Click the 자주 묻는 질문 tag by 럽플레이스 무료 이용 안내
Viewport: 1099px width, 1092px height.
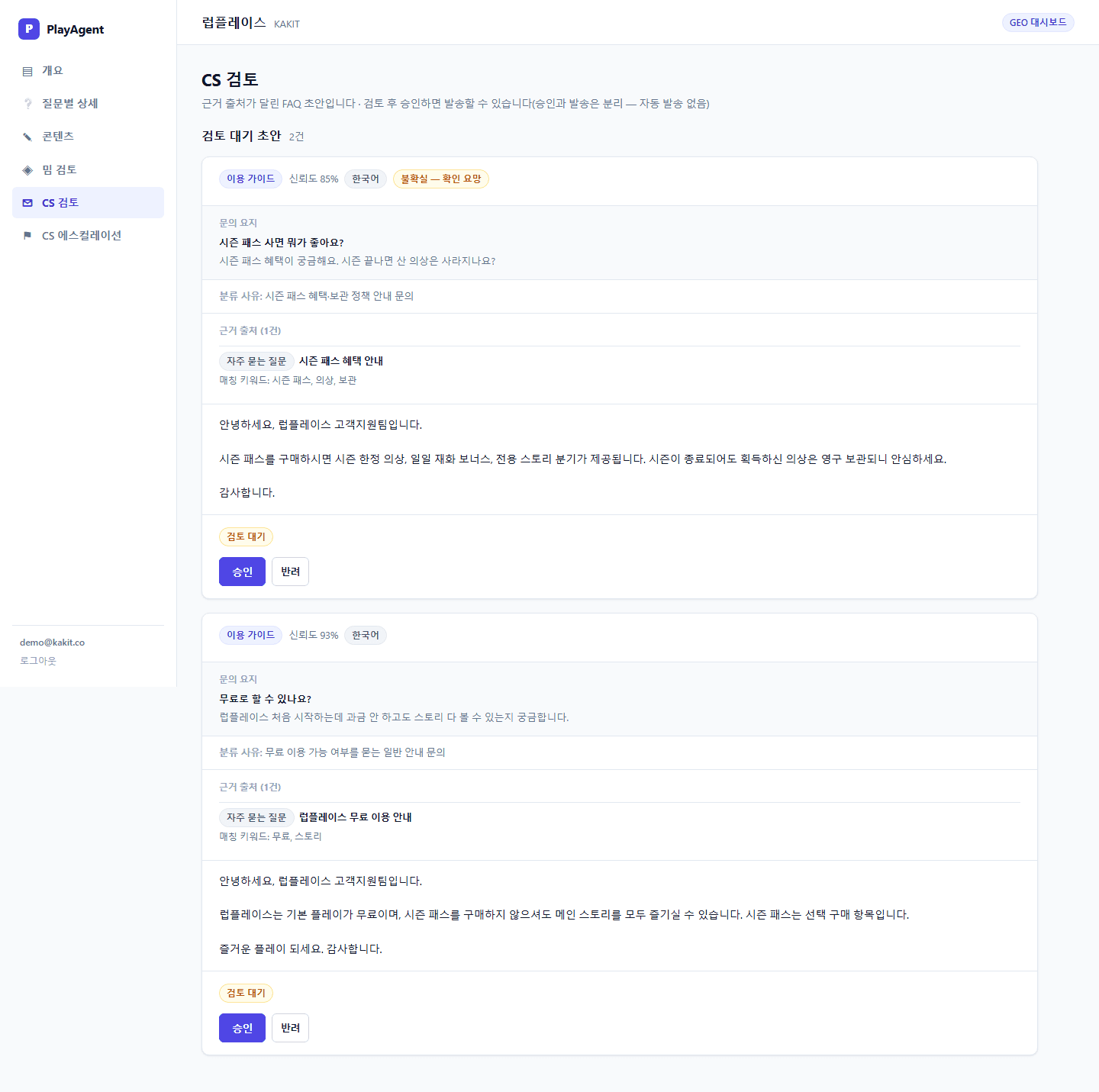(x=256, y=817)
